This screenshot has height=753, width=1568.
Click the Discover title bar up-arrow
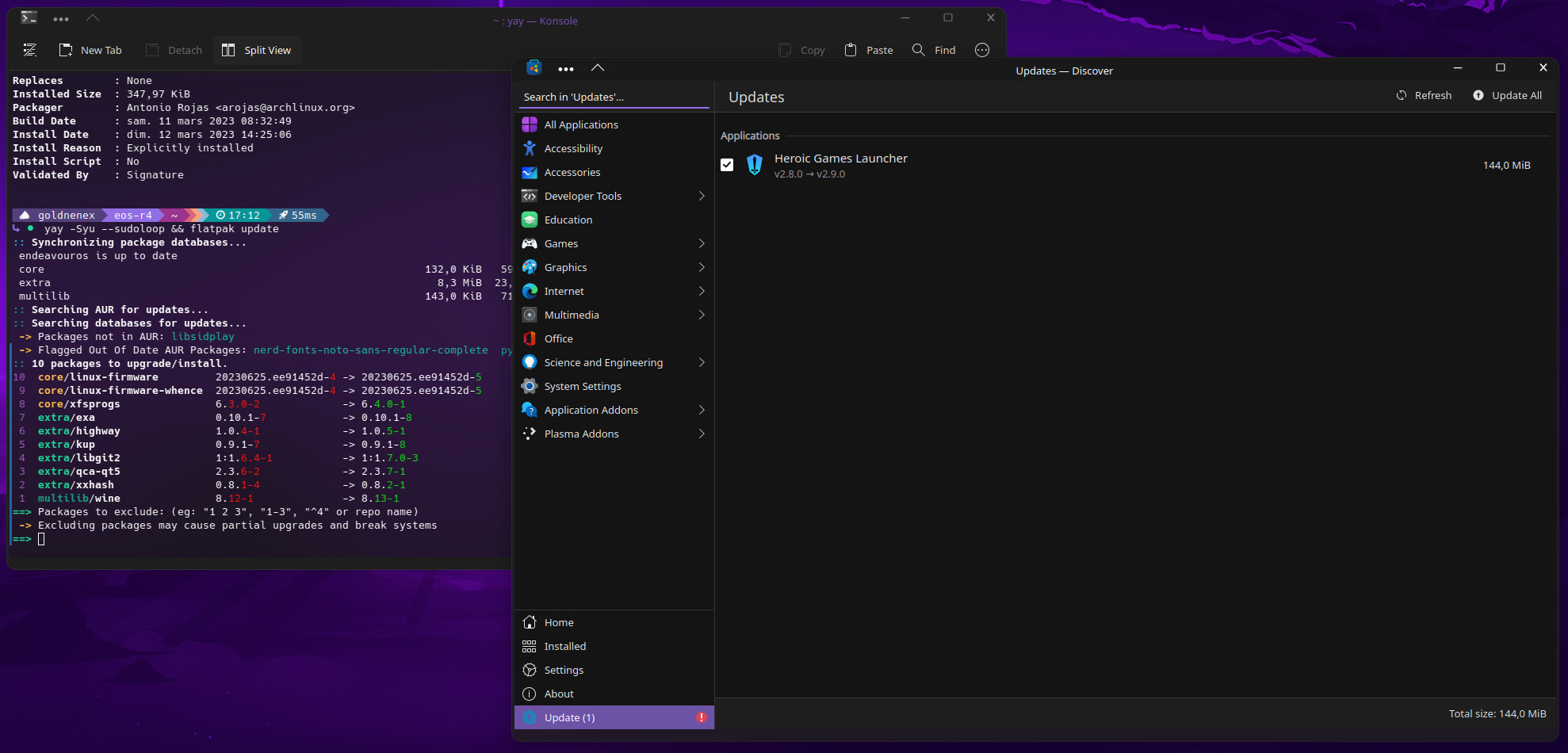coord(598,68)
